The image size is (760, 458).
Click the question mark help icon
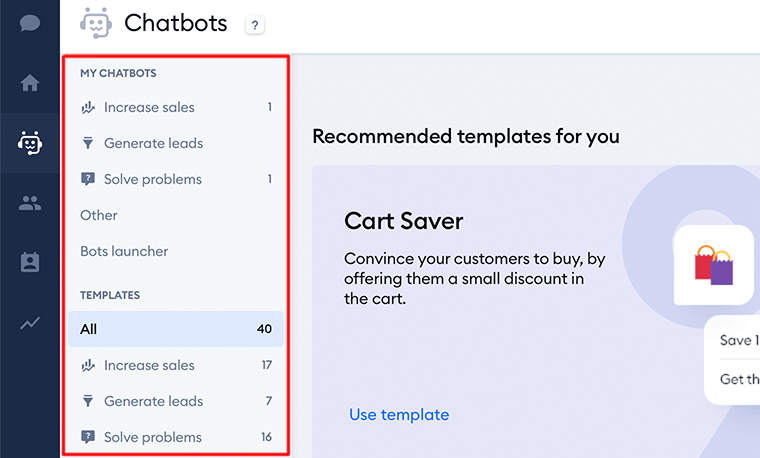255,25
